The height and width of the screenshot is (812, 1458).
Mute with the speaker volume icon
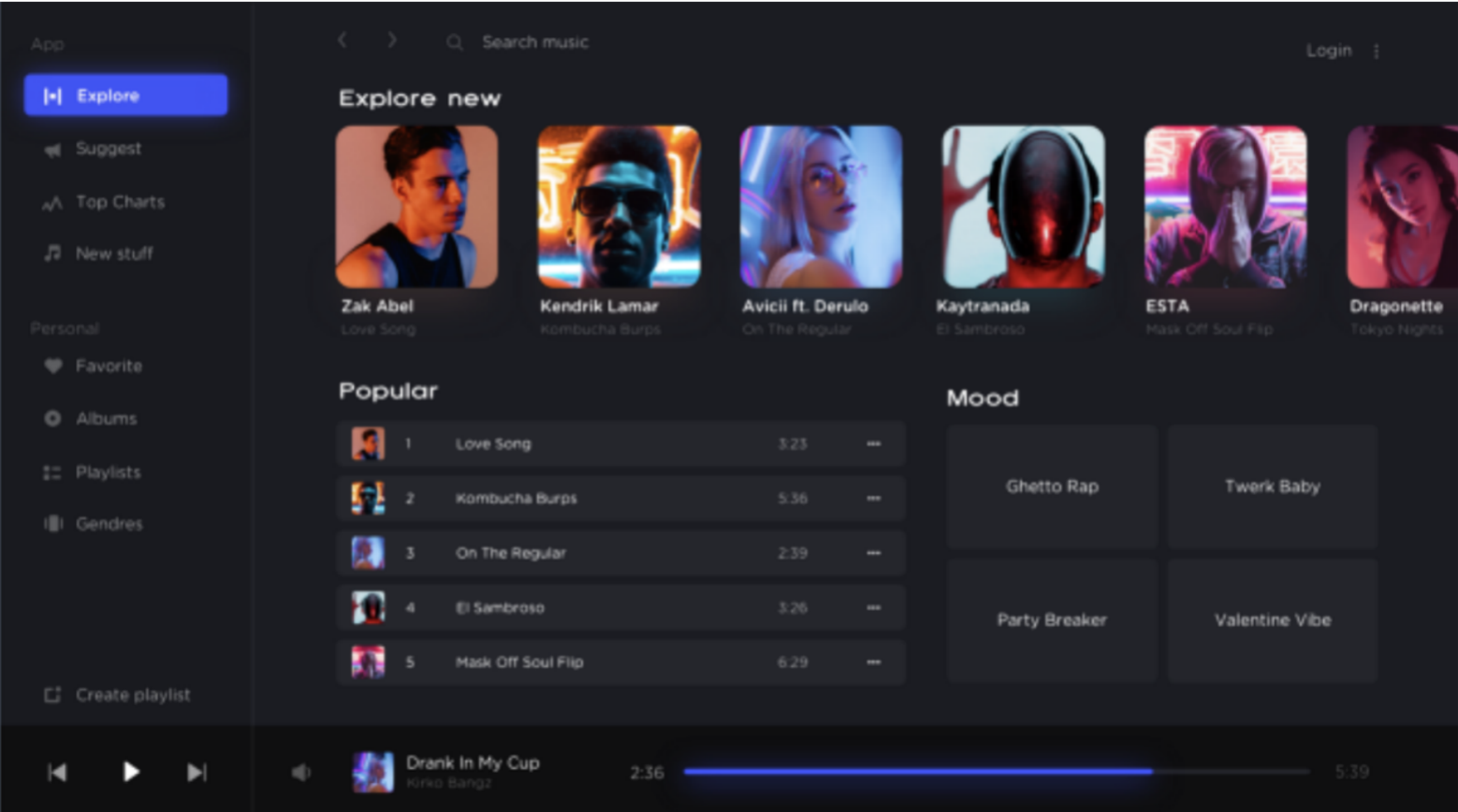[x=301, y=772]
